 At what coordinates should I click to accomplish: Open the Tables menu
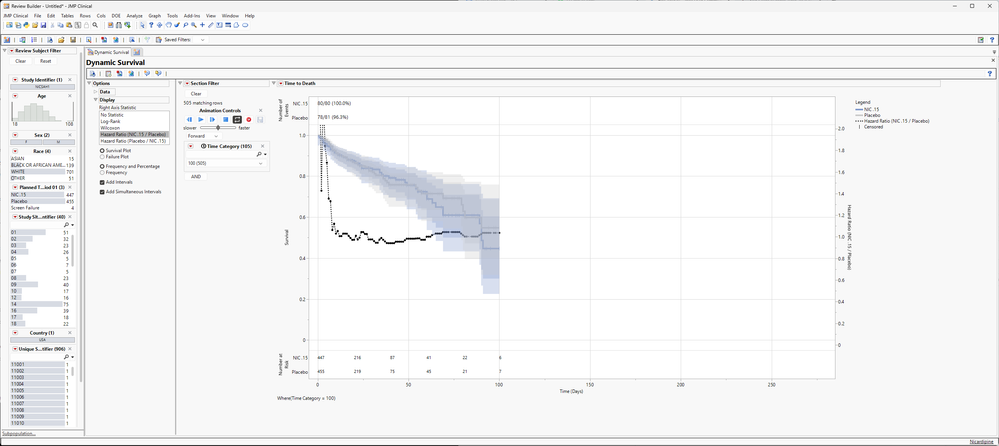[67, 15]
